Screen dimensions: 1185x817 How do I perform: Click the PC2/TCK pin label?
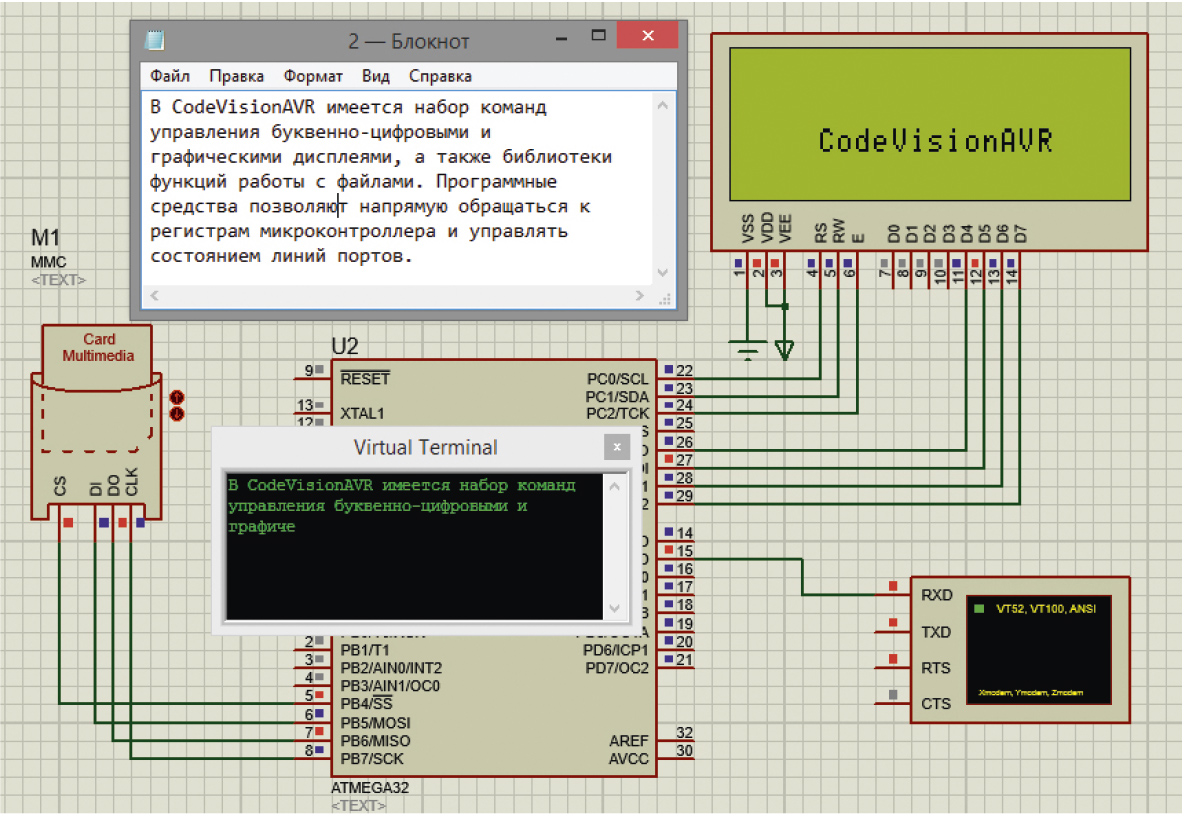click(x=617, y=413)
